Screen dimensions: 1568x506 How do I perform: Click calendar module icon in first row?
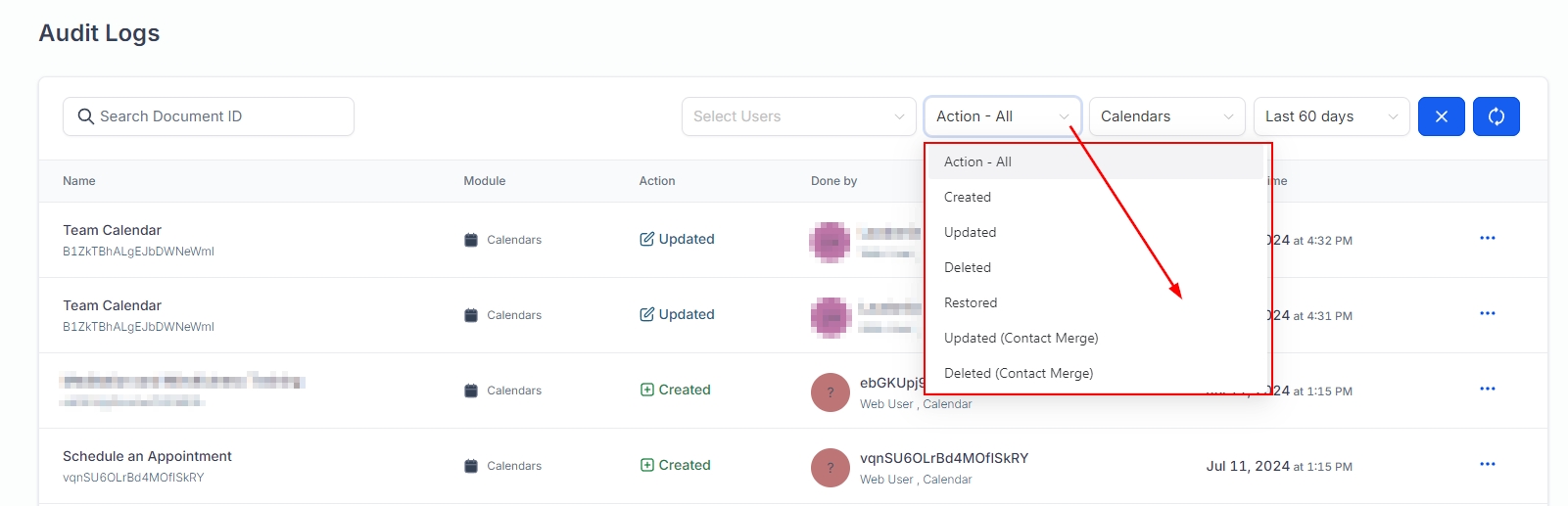tap(471, 240)
